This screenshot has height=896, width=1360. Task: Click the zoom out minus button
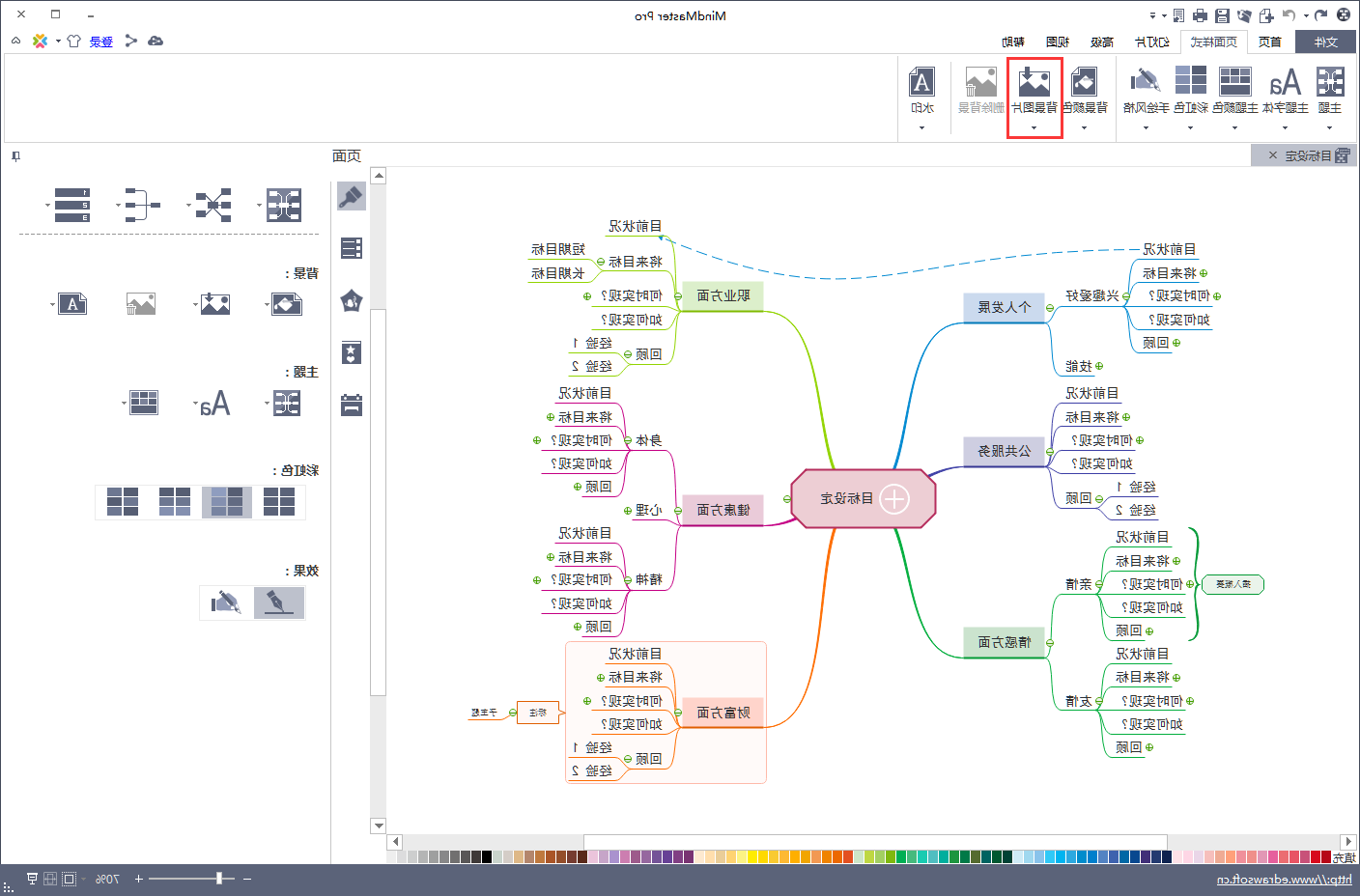tap(247, 879)
